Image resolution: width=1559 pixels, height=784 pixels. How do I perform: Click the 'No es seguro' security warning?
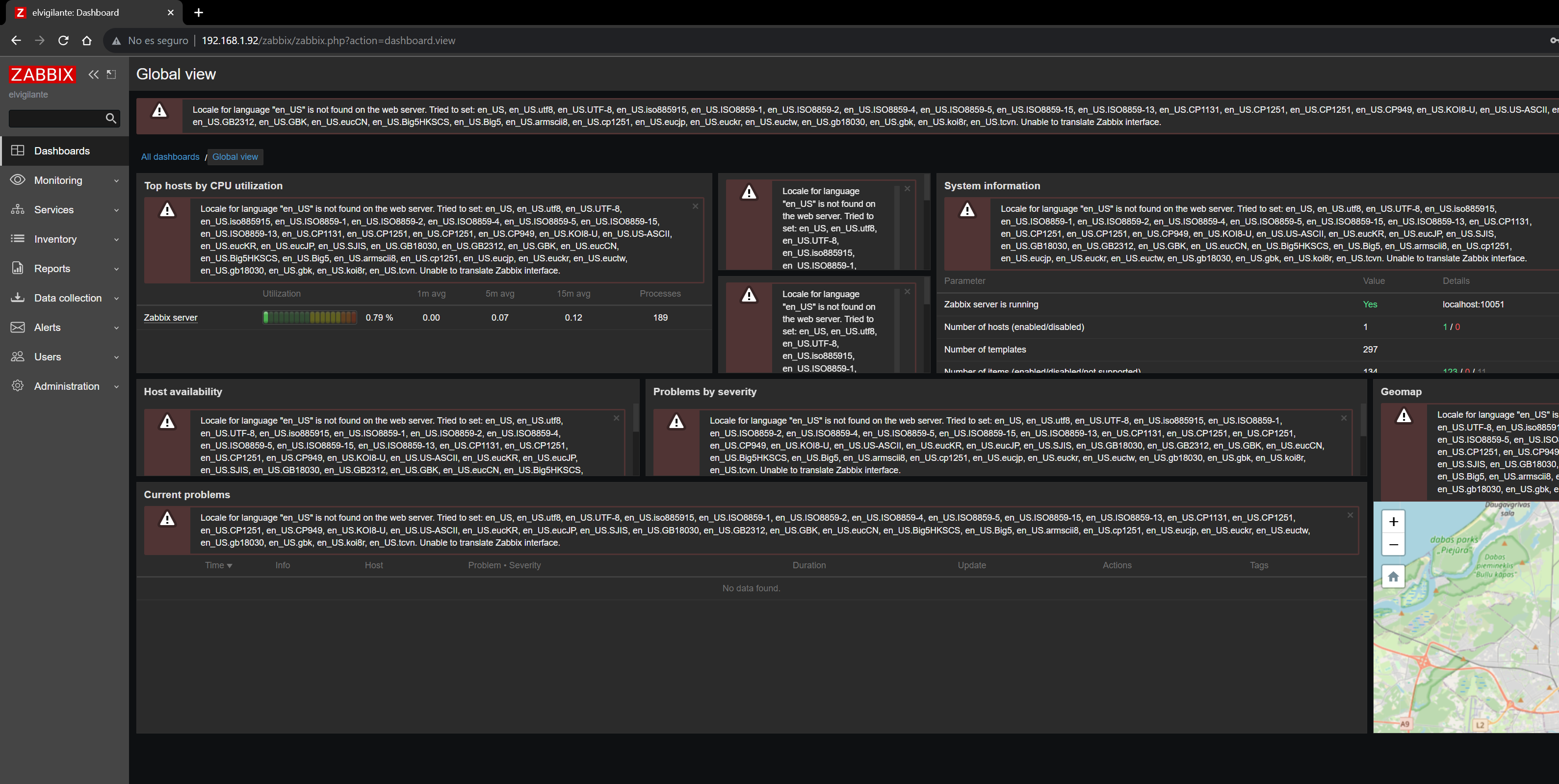click(150, 41)
